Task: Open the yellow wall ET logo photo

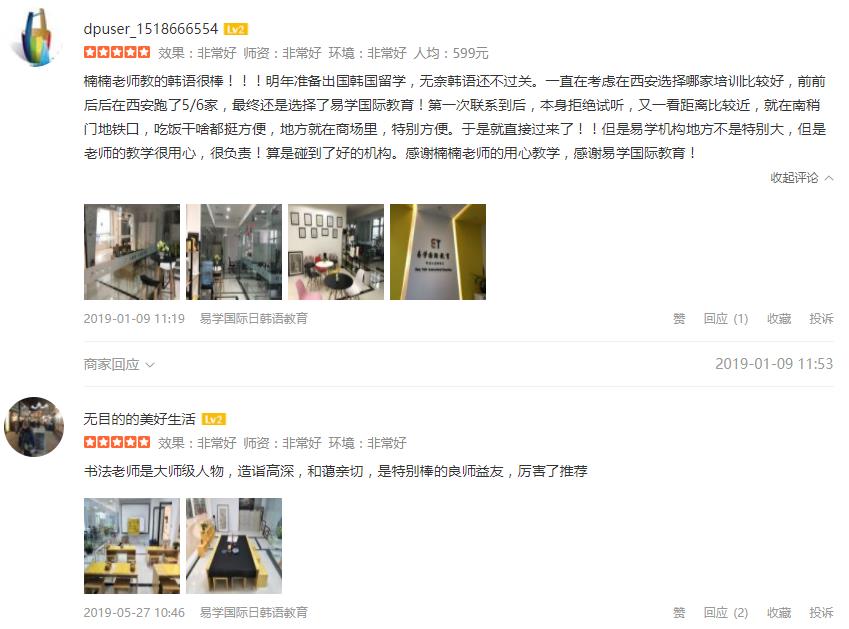Action: pos(438,252)
